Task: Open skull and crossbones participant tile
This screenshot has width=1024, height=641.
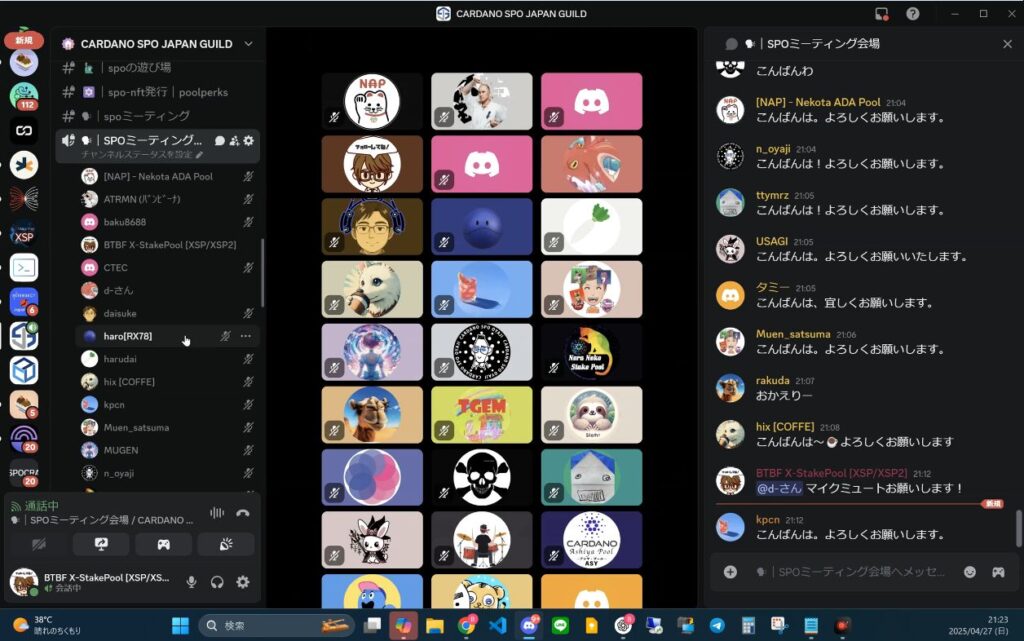Action: coord(482,477)
